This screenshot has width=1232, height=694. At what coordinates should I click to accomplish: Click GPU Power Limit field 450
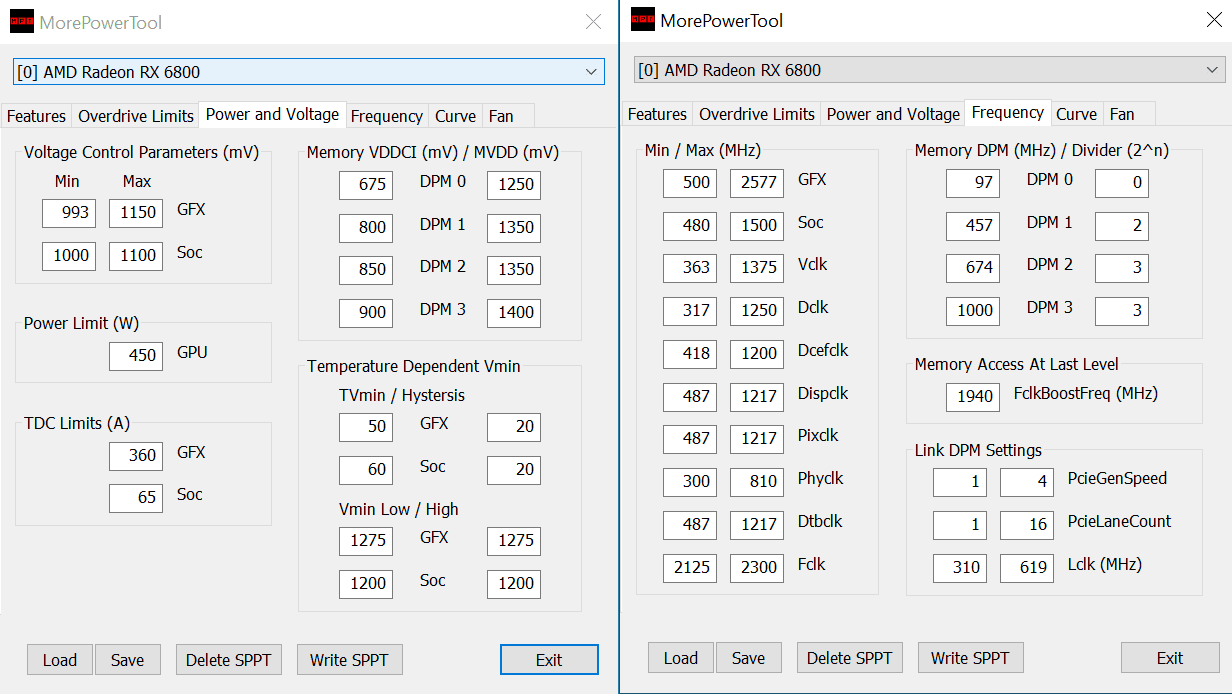[x=136, y=356]
